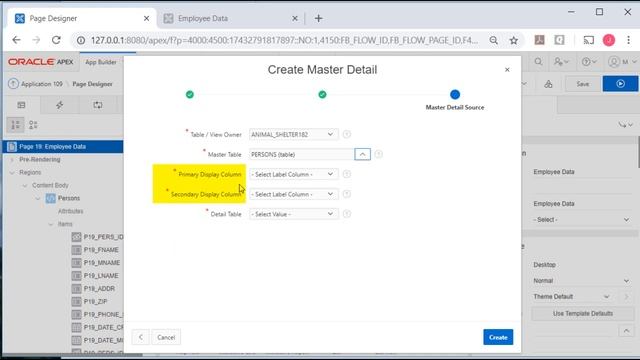Click the Create button

coord(498,337)
